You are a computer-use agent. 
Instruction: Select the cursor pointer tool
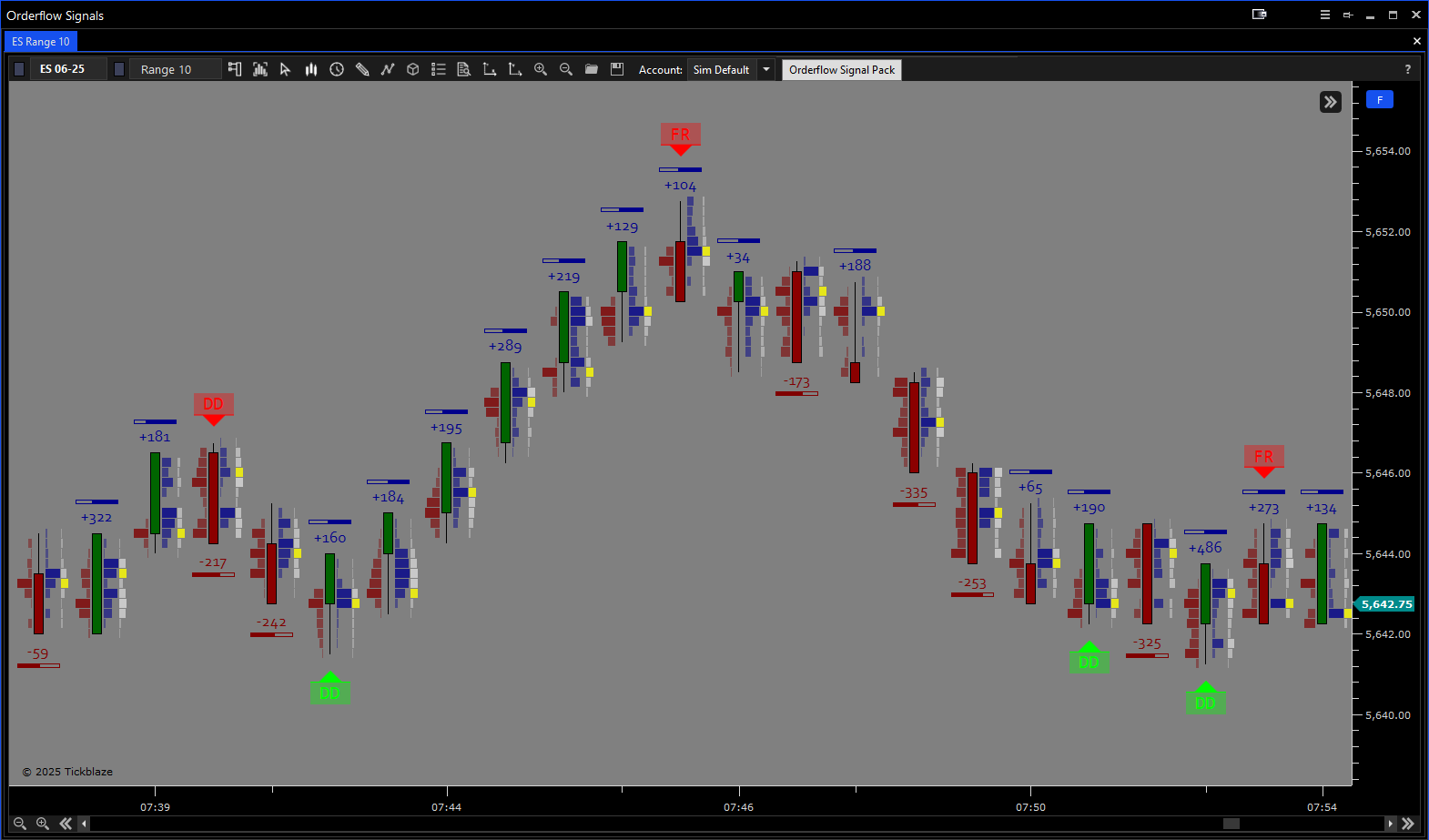[x=285, y=69]
